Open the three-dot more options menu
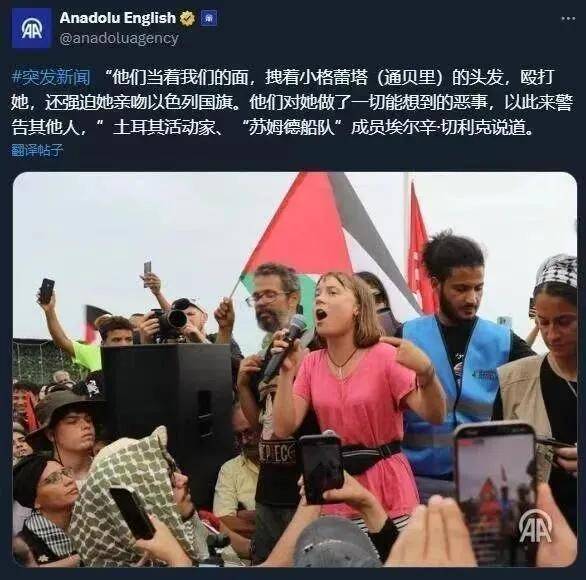Image resolution: width=586 pixels, height=580 pixels. pos(568,19)
